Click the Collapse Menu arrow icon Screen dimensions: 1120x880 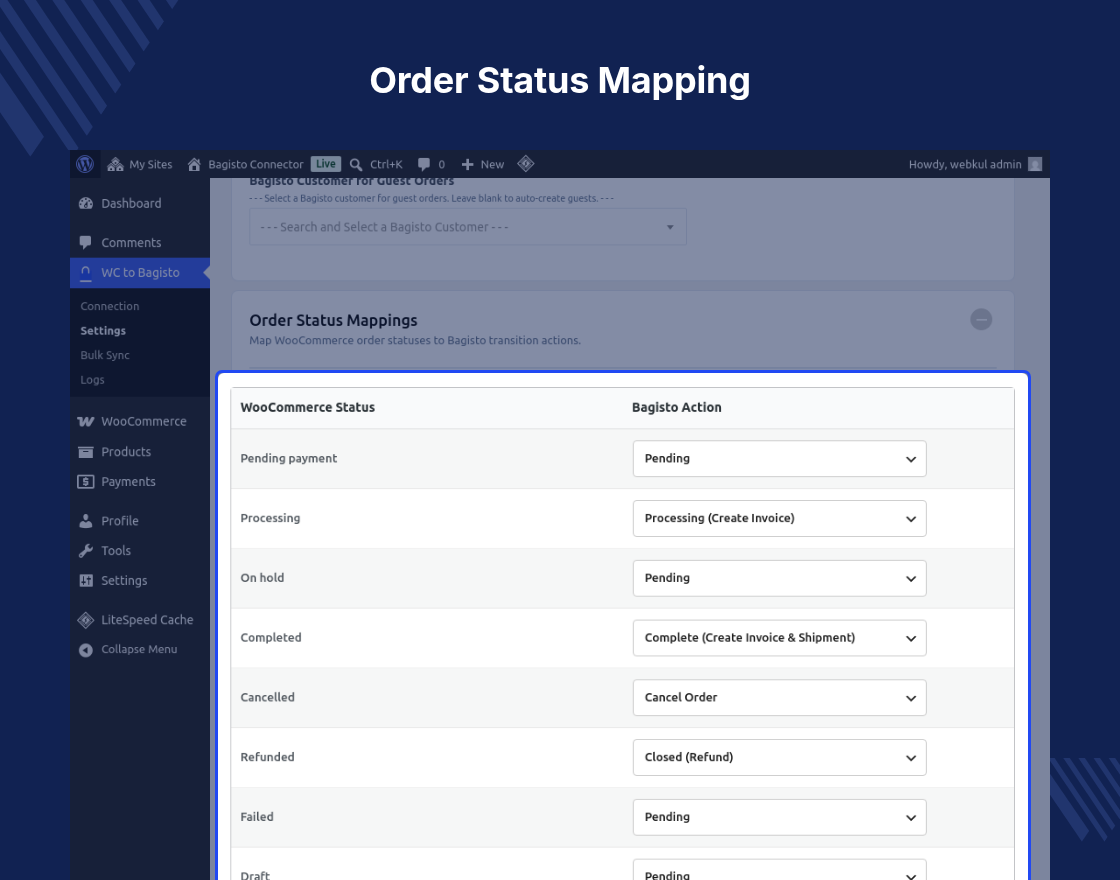point(86,650)
